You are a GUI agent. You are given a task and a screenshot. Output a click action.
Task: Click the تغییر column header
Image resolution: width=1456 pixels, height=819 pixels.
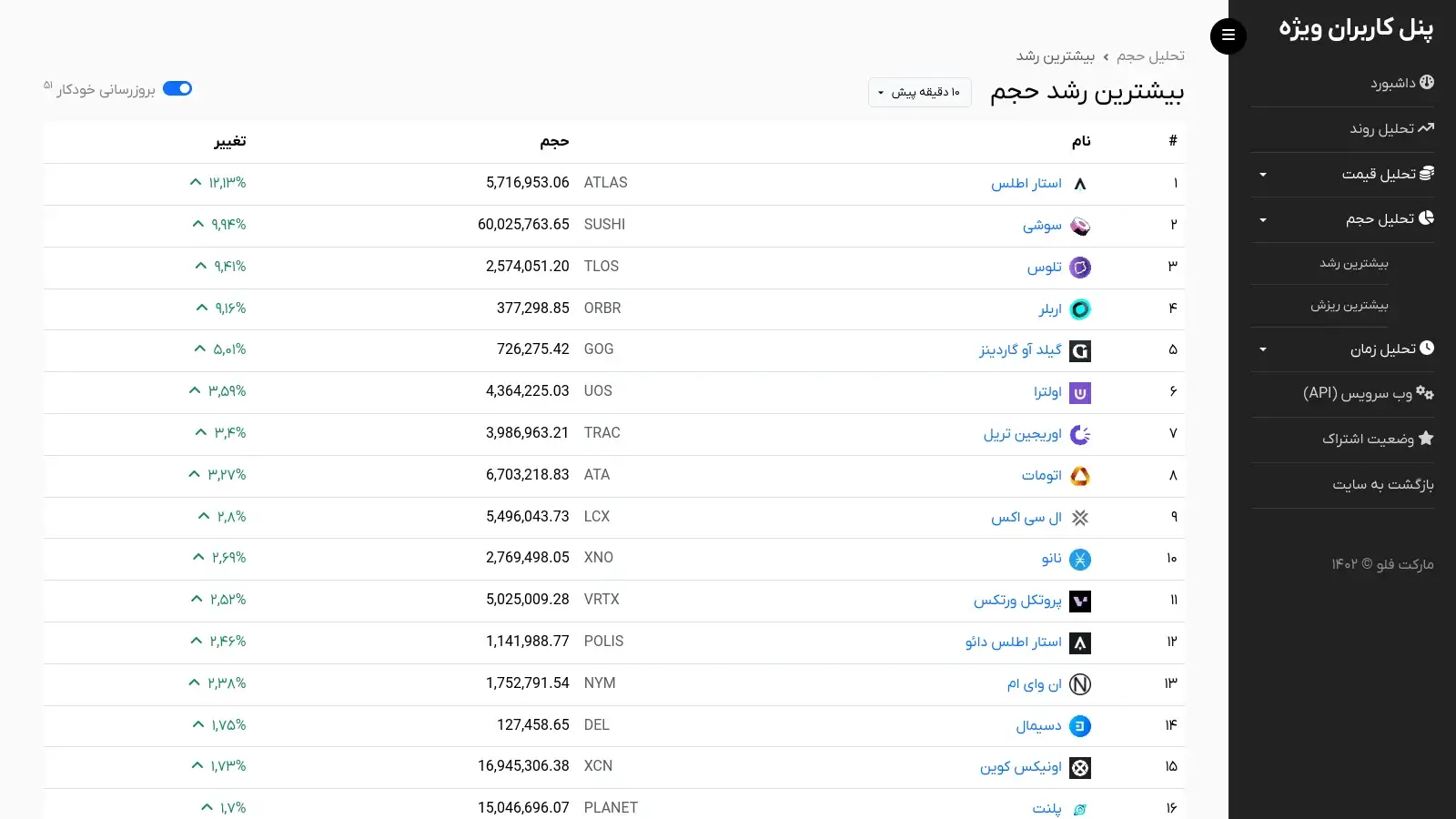pos(230,141)
